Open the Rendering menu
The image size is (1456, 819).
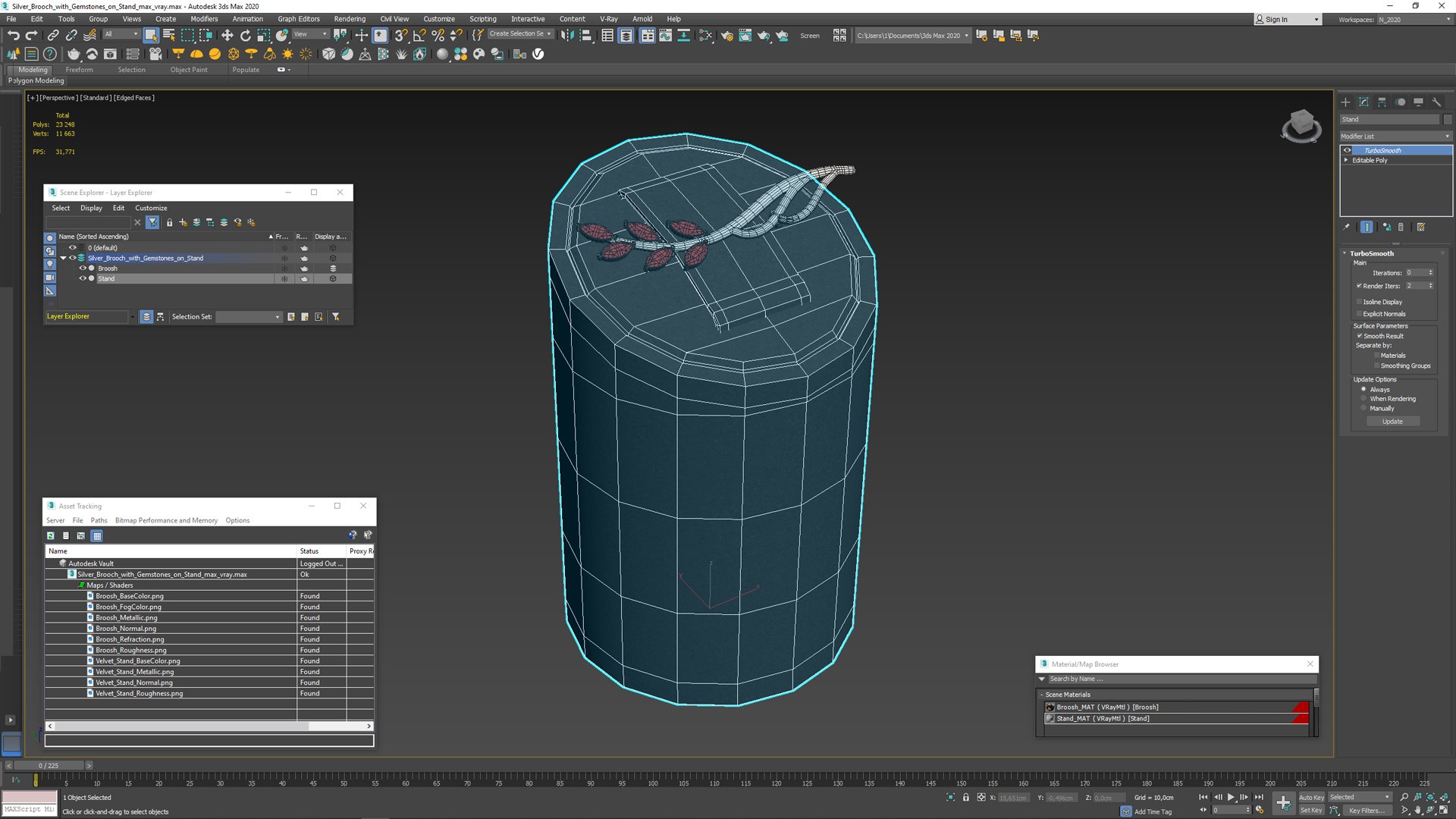(x=349, y=19)
